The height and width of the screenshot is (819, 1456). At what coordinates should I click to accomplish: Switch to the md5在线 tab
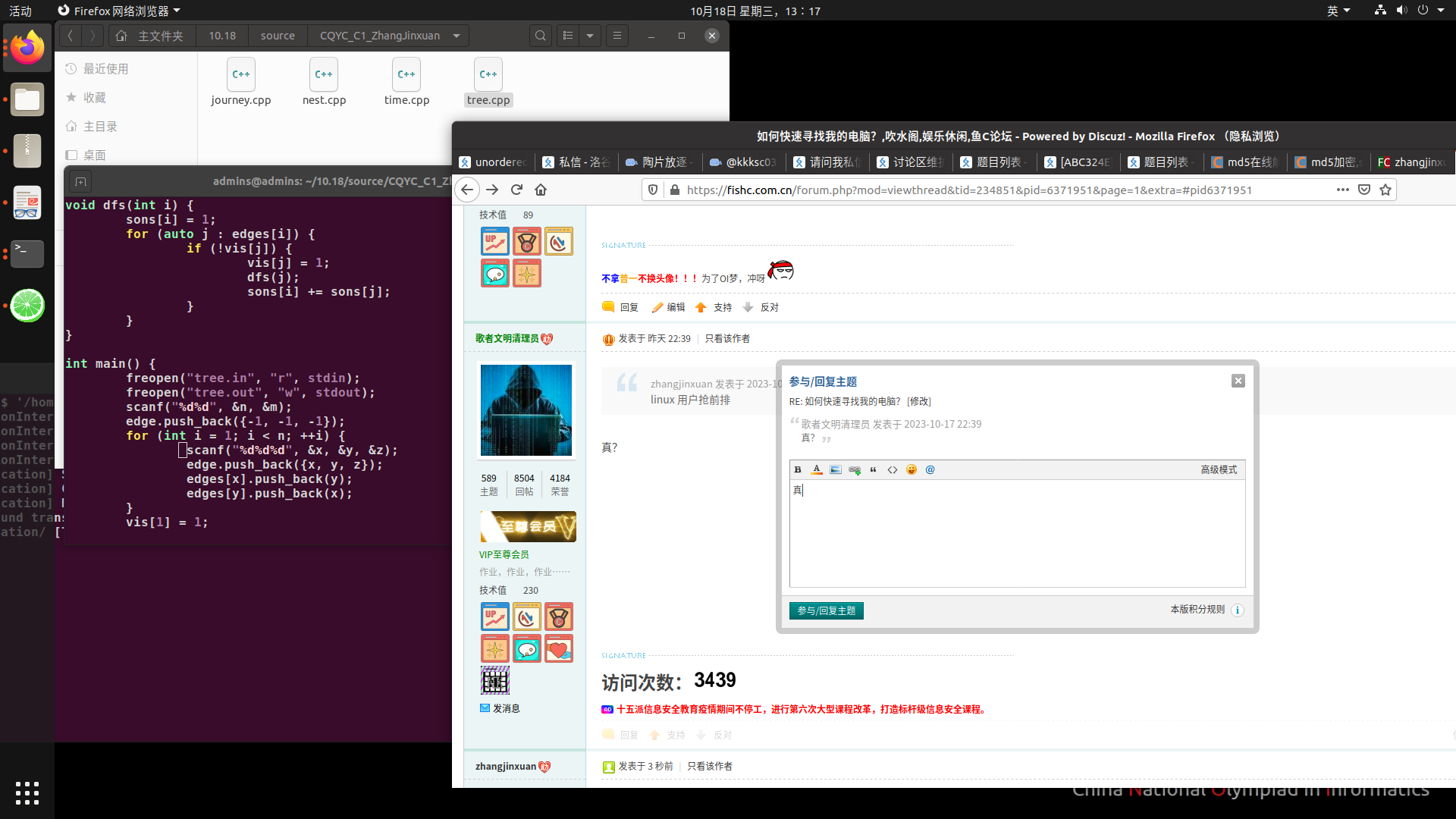1245,162
